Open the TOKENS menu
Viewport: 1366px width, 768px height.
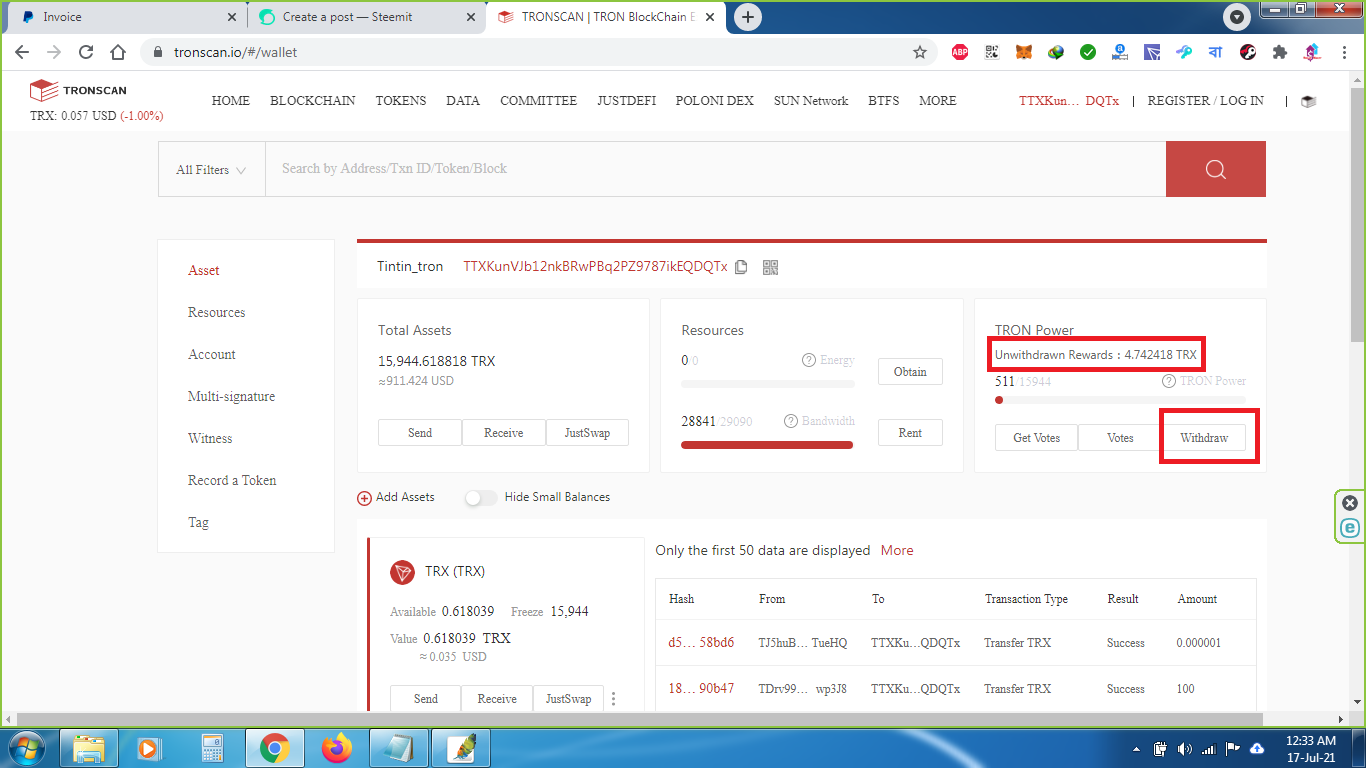(401, 101)
